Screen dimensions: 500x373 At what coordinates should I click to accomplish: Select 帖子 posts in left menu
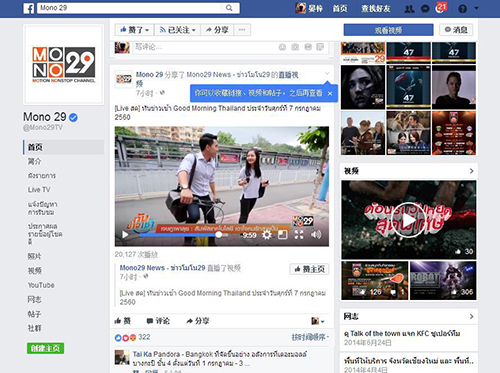pos(34,314)
